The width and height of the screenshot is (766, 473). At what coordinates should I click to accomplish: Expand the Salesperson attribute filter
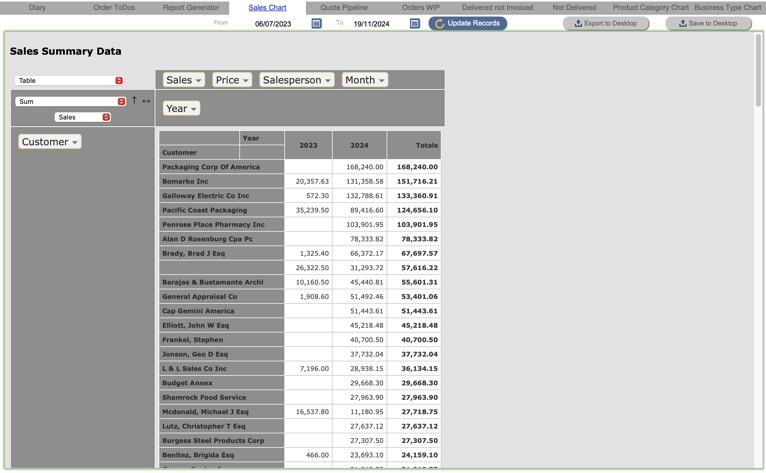297,80
